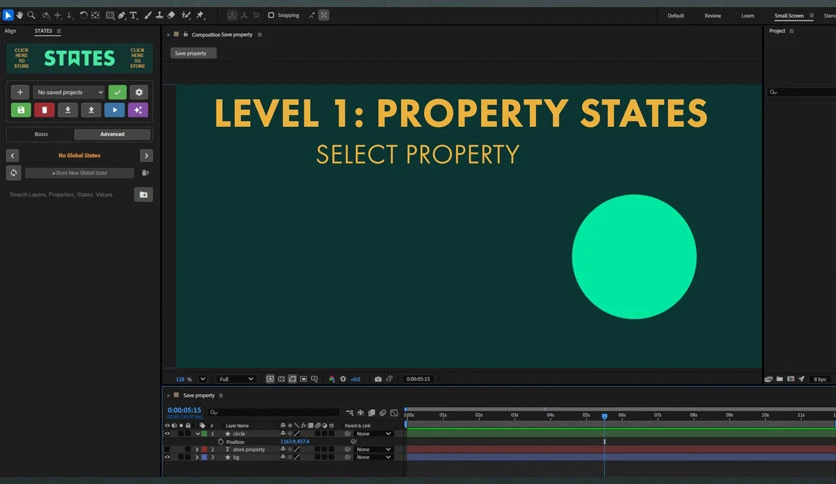836x484 pixels.
Task: Click Store New Global State button
Action: (79, 173)
